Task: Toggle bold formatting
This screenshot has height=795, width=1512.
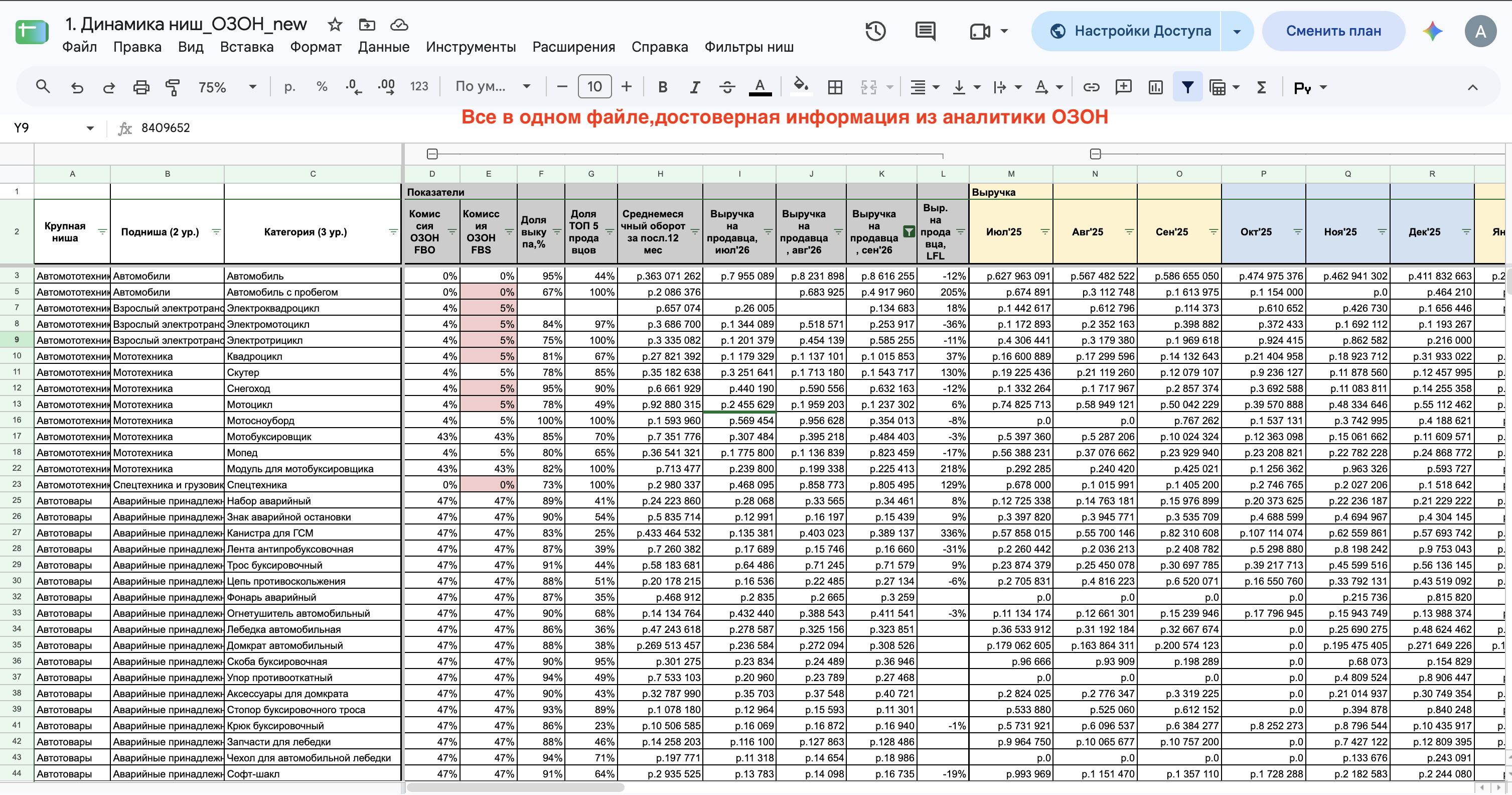Action: coord(663,87)
